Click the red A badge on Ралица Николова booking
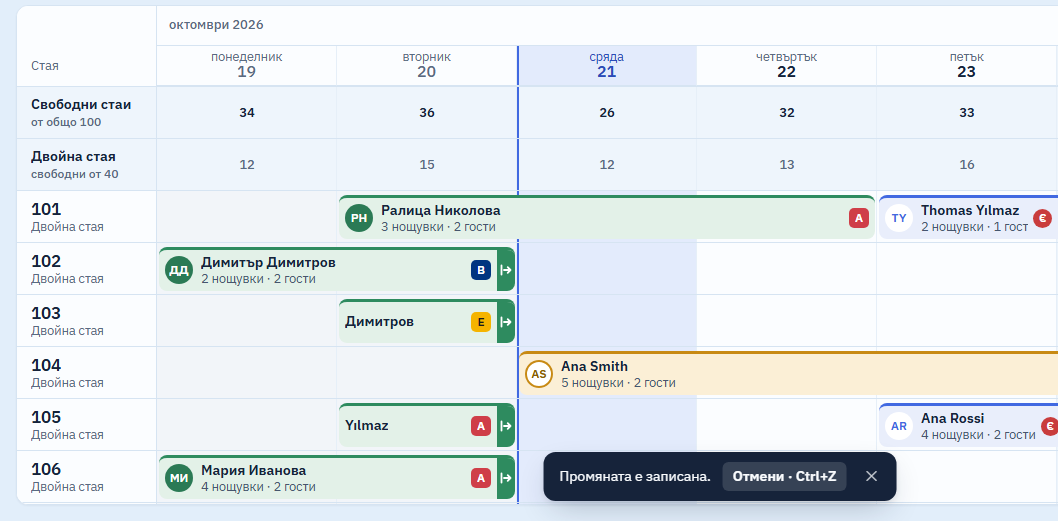The width and height of the screenshot is (1058, 521). pyautogui.click(x=858, y=218)
